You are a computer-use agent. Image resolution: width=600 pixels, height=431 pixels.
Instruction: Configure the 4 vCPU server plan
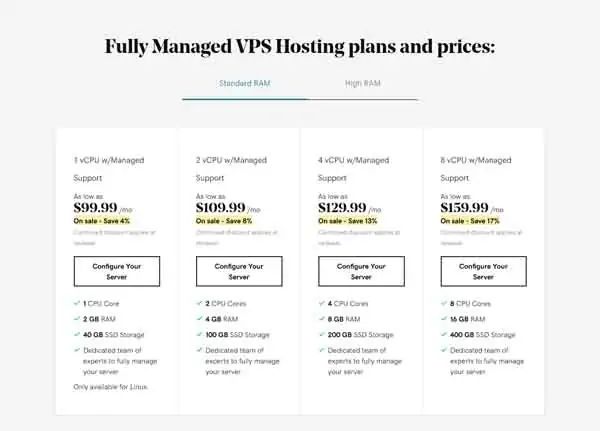point(361,271)
